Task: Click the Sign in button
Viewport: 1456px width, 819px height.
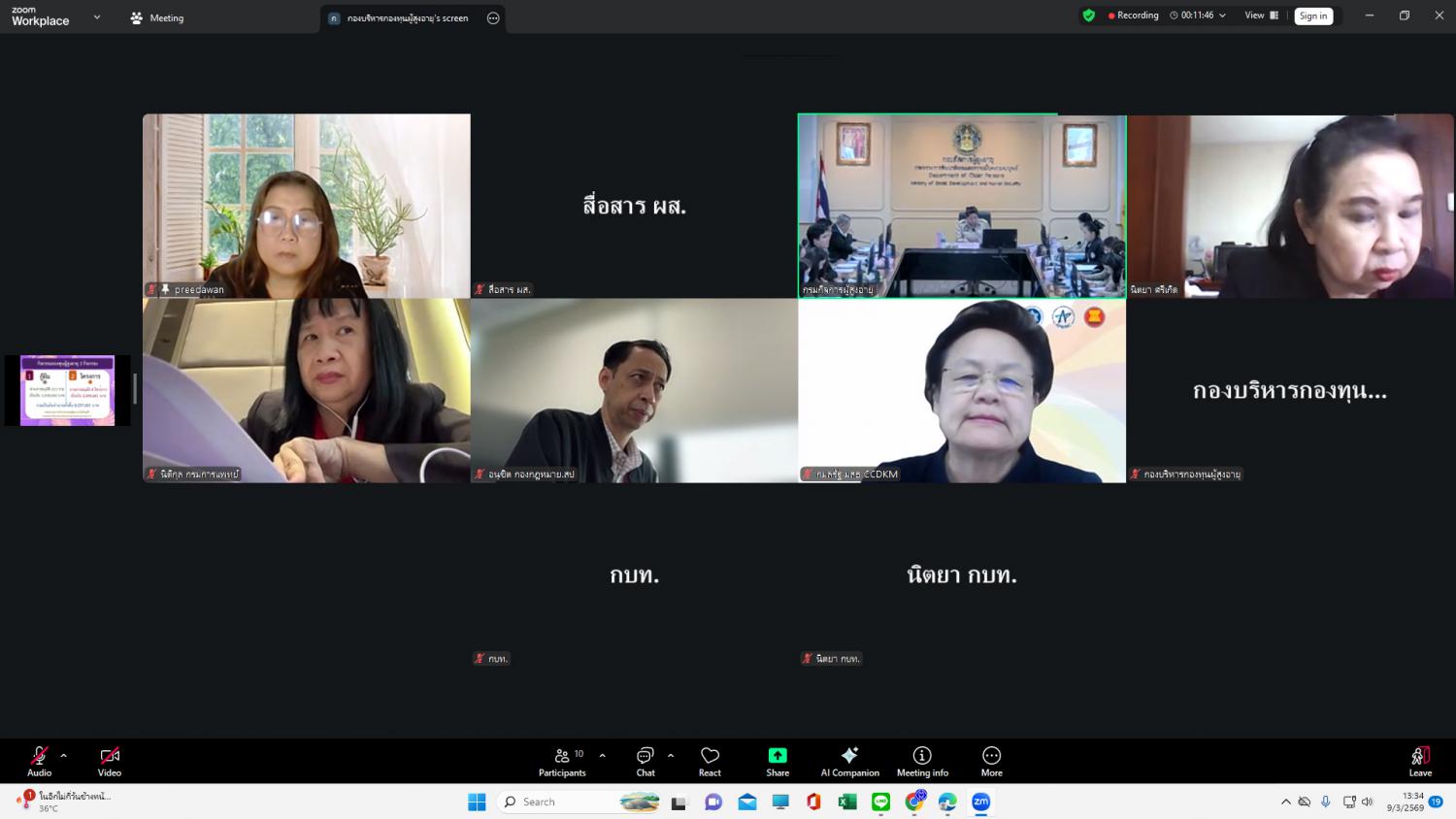Action: click(x=1313, y=16)
